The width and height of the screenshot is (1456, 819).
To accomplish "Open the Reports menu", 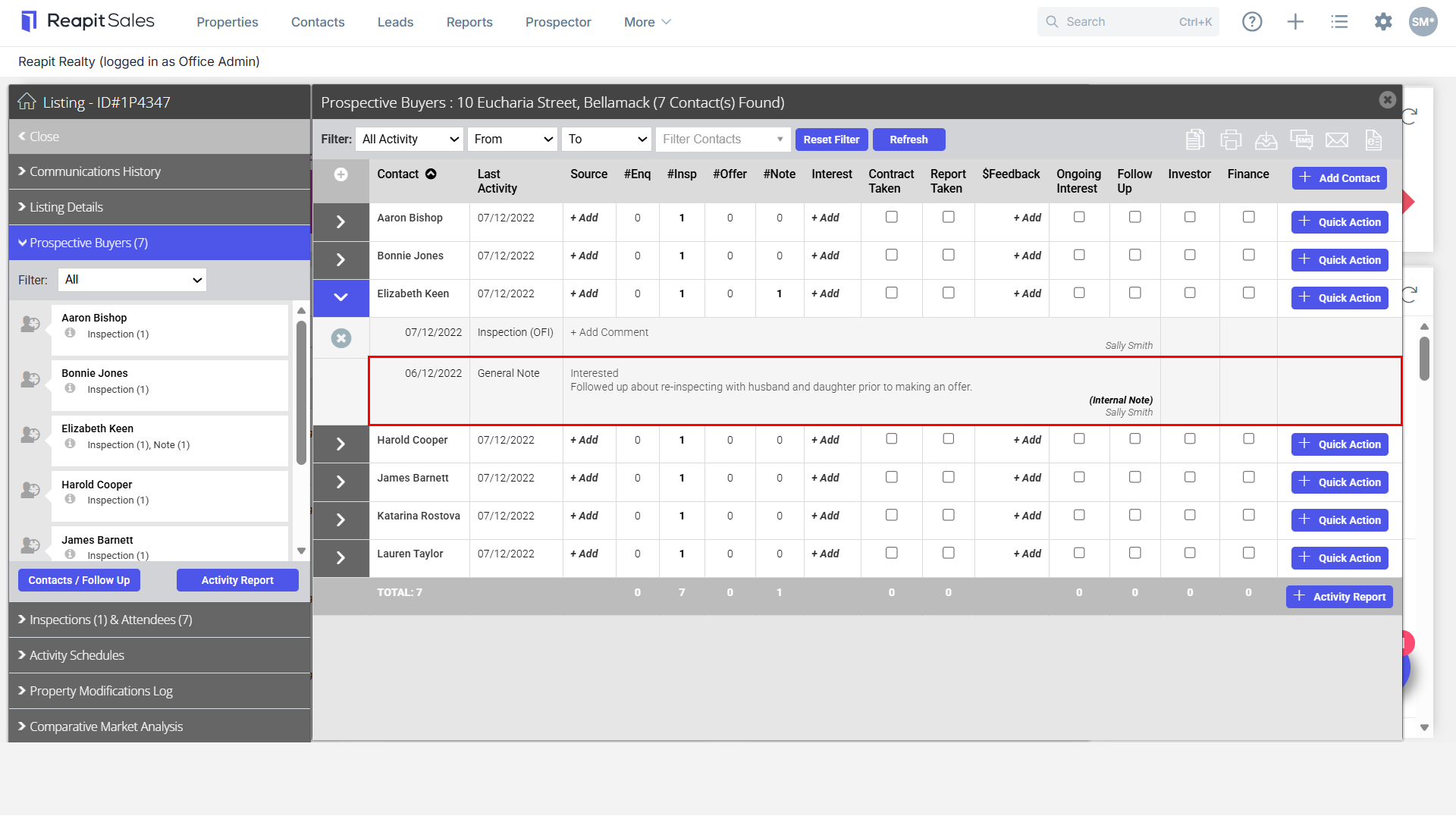I will (x=469, y=22).
